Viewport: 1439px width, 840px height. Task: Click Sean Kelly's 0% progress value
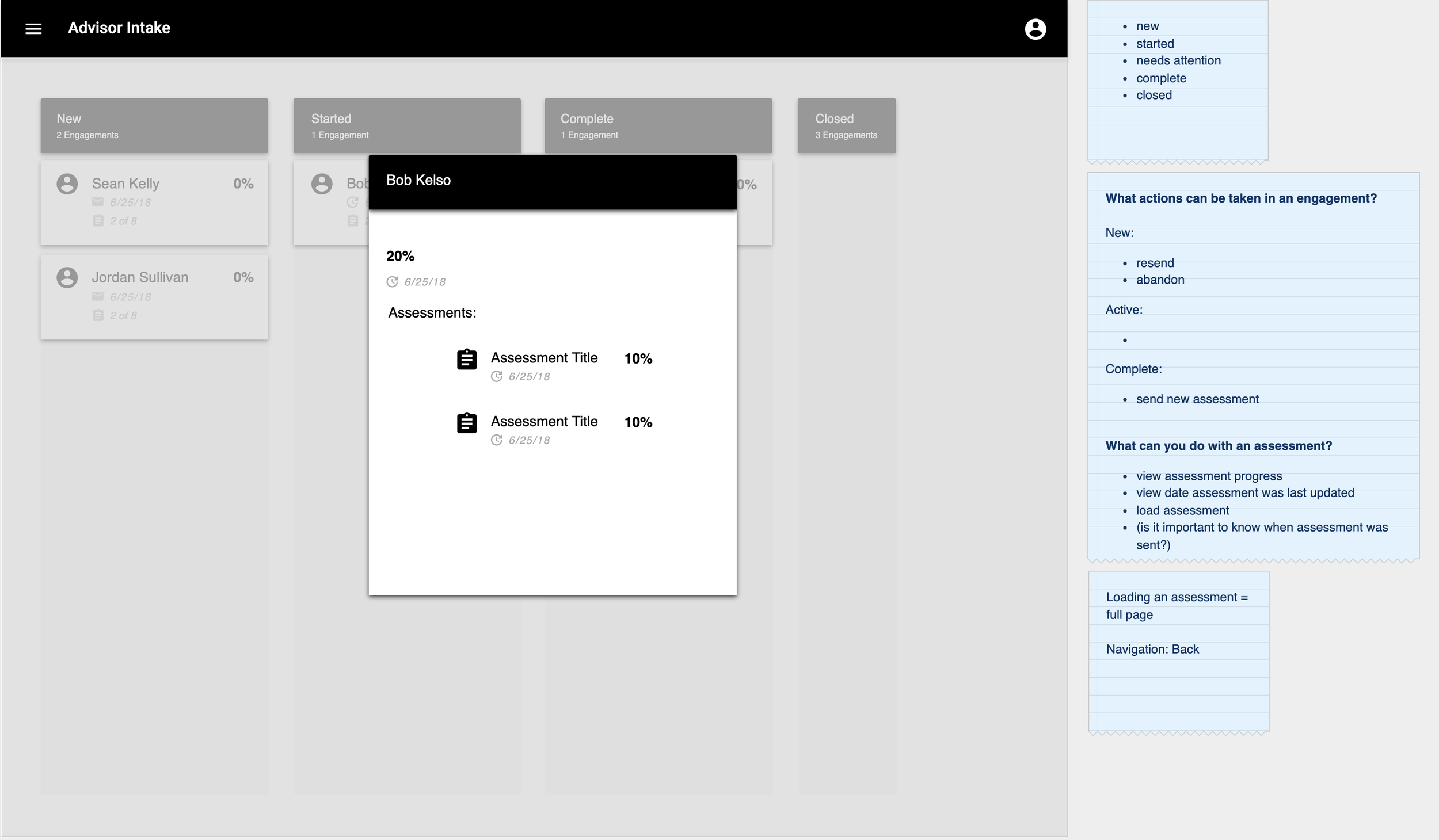pyautogui.click(x=243, y=184)
